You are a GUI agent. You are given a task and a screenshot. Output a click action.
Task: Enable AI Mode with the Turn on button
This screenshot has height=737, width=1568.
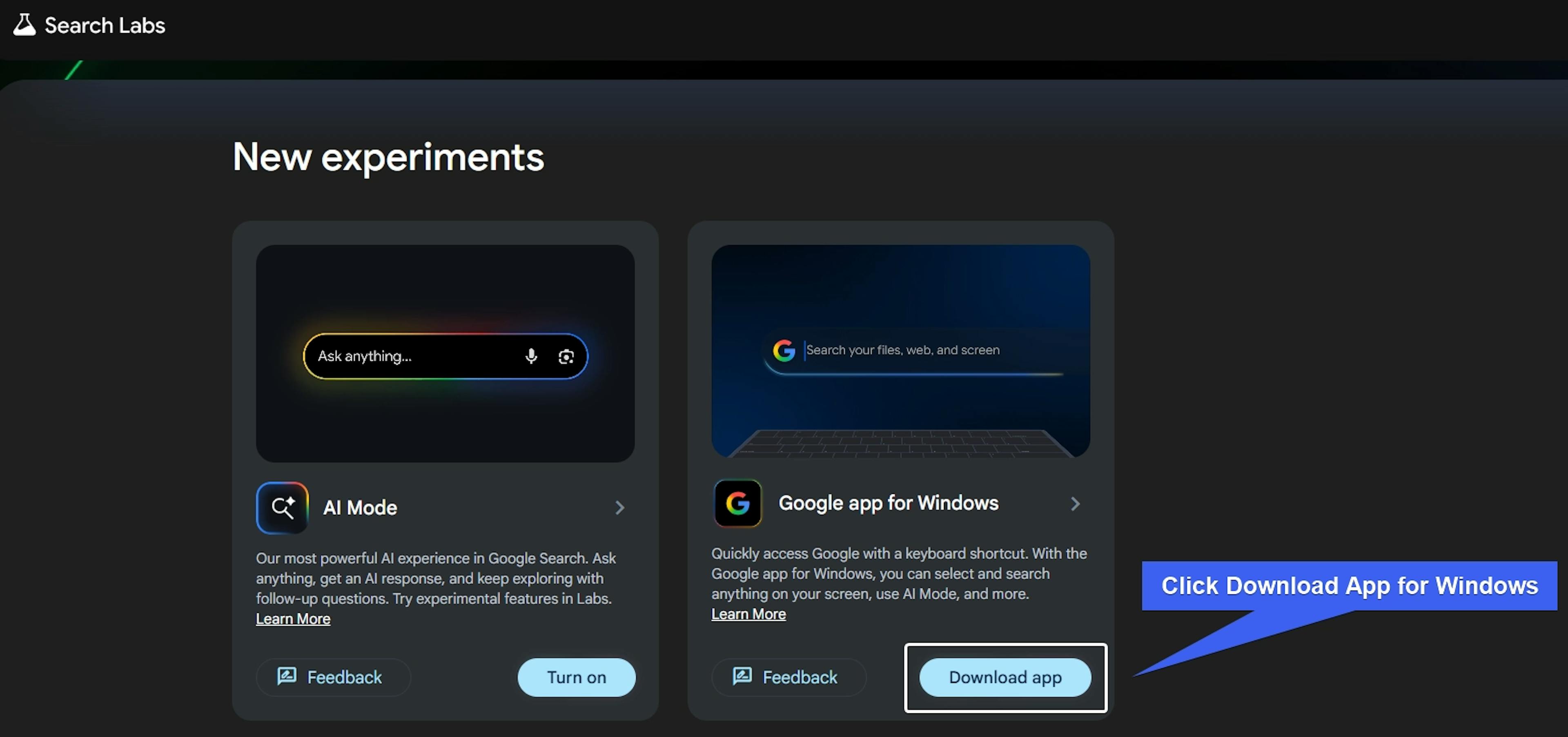click(x=576, y=677)
